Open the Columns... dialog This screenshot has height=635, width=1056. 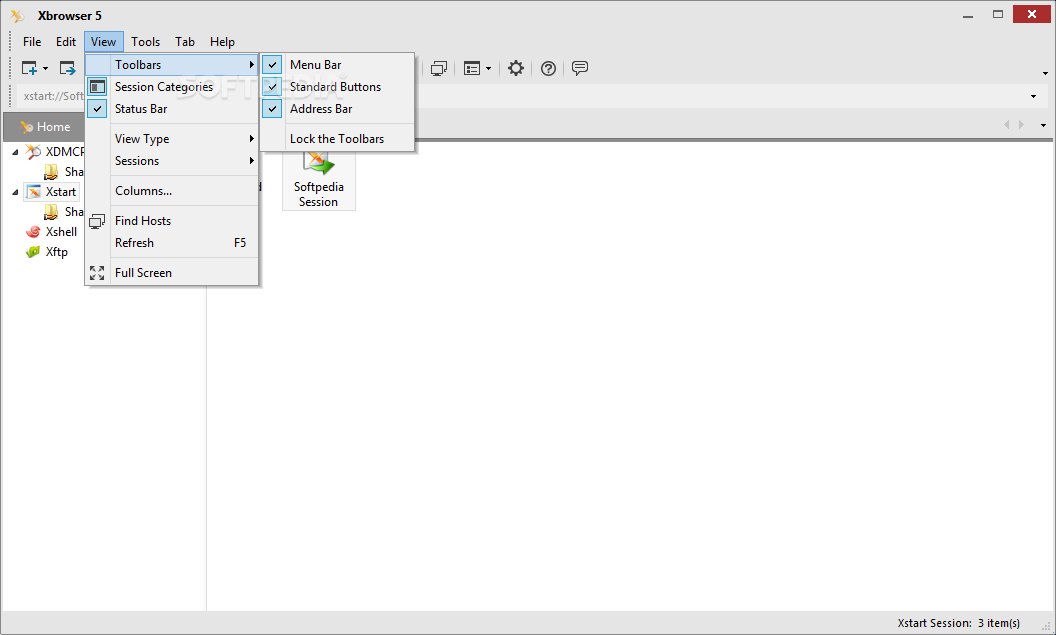tap(172, 191)
